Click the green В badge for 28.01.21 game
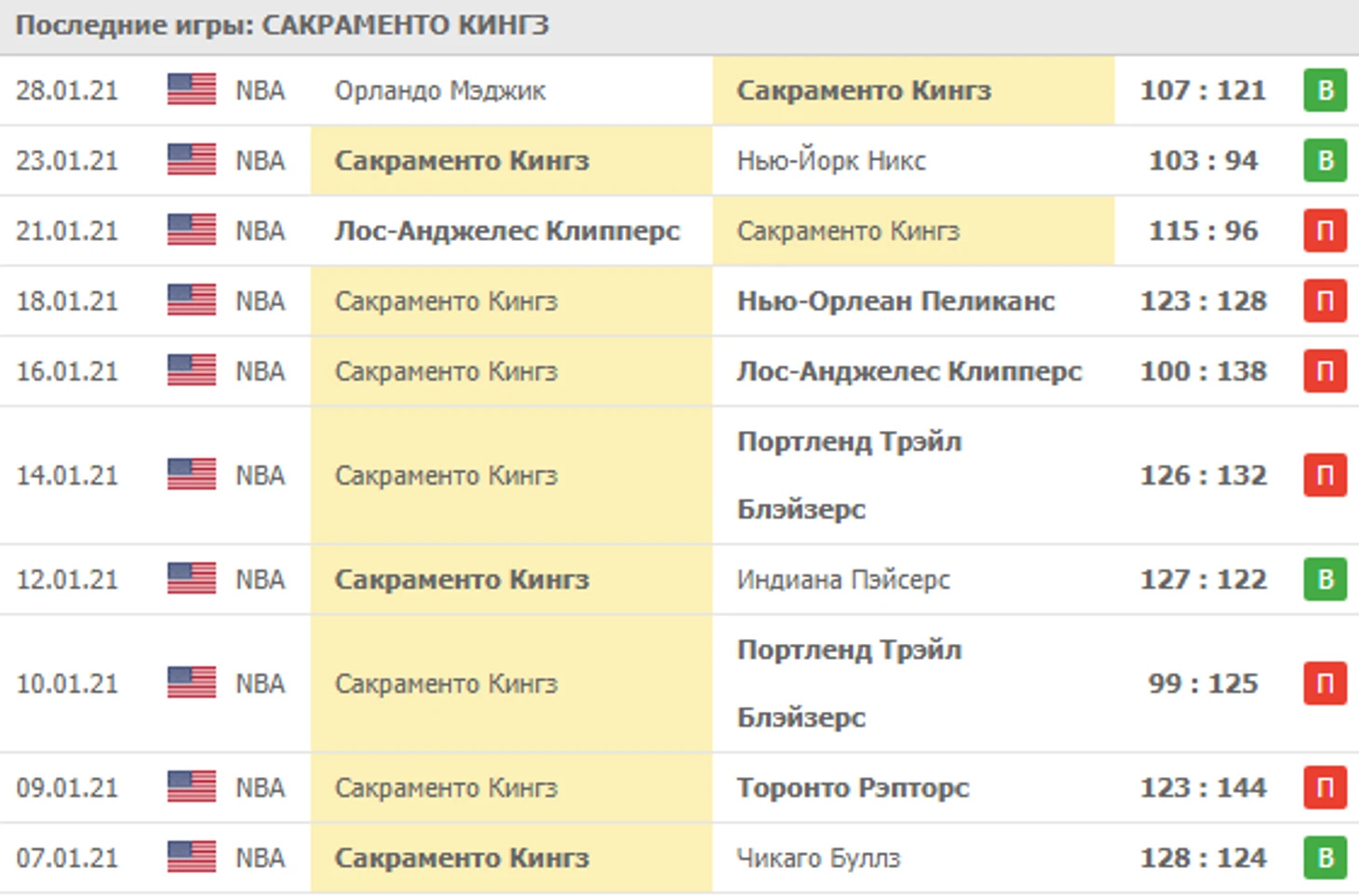1359x896 pixels. (x=1325, y=91)
